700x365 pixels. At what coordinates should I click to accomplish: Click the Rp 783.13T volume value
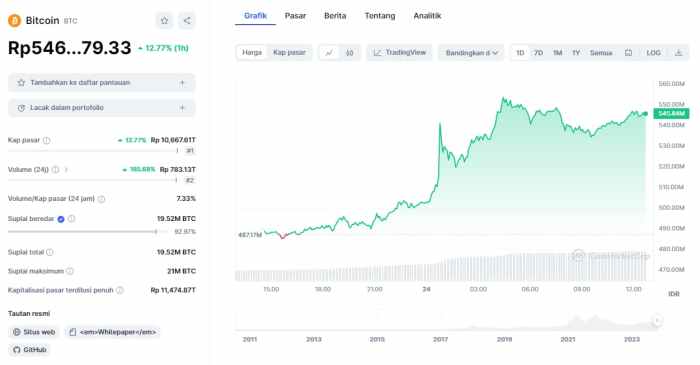[178, 170]
